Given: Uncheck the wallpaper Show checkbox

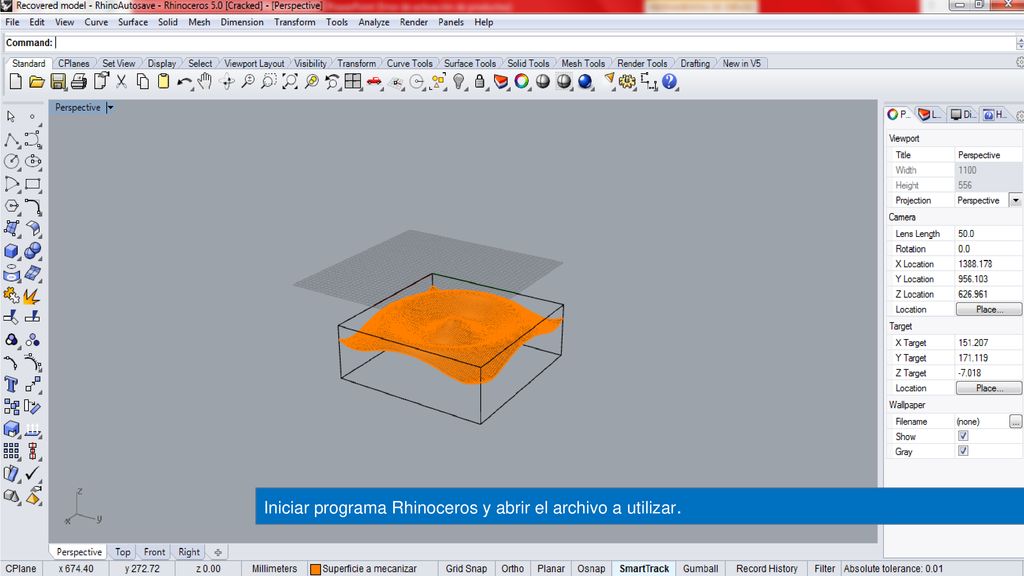Looking at the screenshot, I should point(963,436).
